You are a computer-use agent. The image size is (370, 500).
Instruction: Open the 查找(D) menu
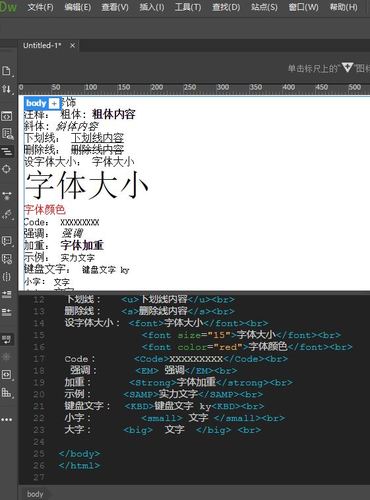tap(226, 7)
